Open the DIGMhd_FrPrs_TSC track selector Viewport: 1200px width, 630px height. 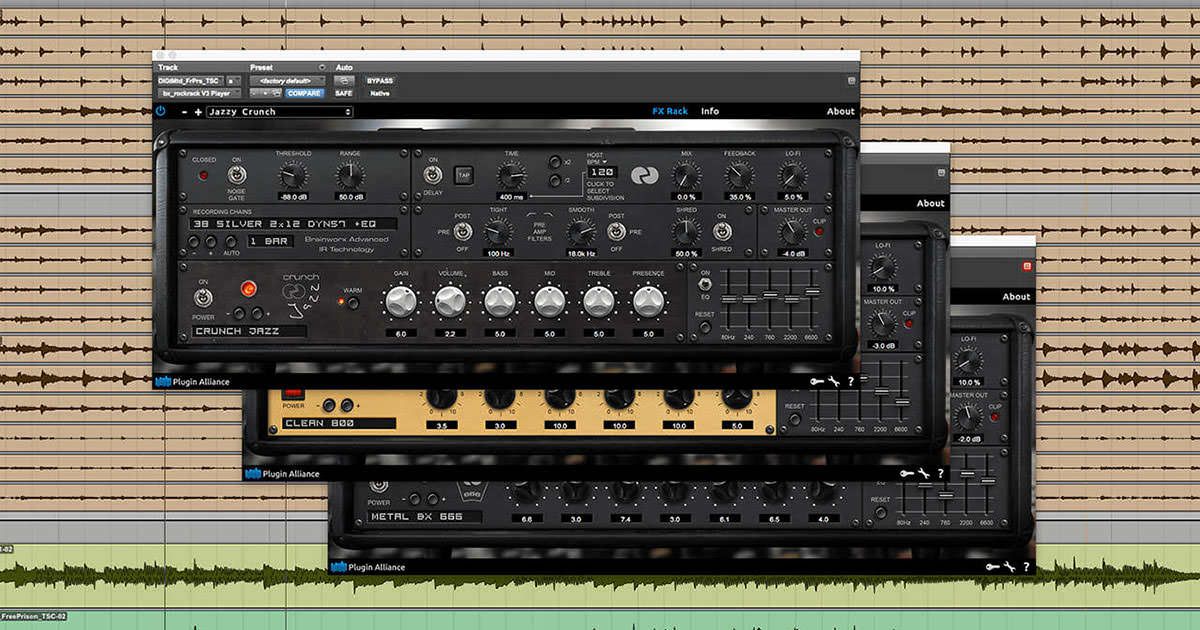pos(189,80)
